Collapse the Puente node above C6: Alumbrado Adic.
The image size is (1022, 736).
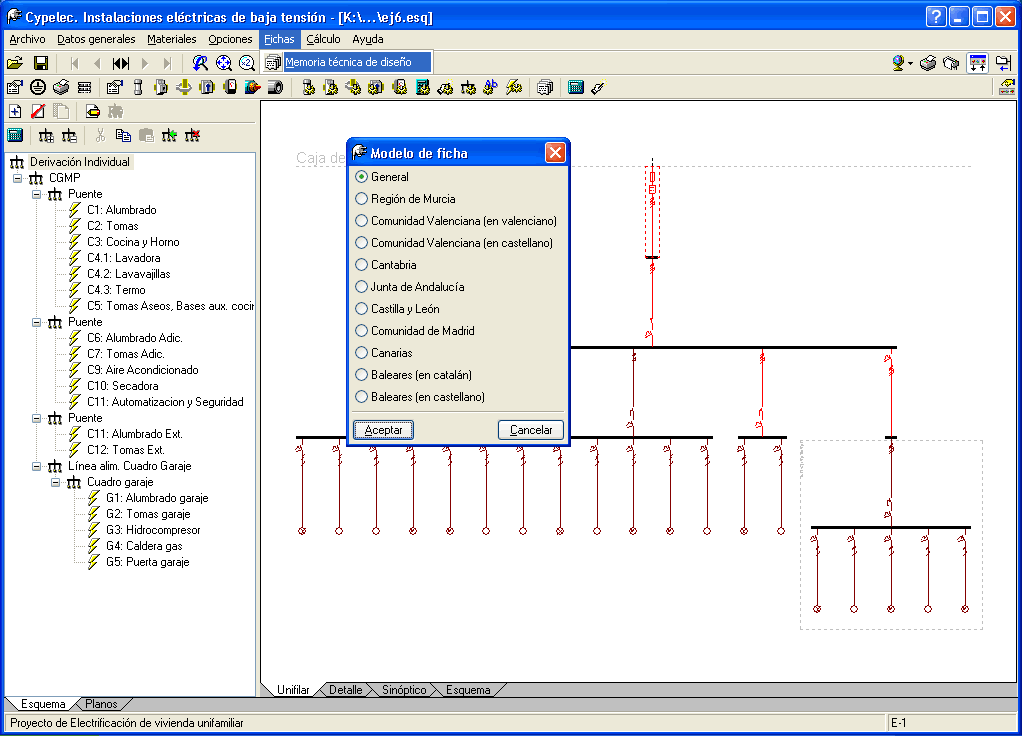click(x=36, y=322)
